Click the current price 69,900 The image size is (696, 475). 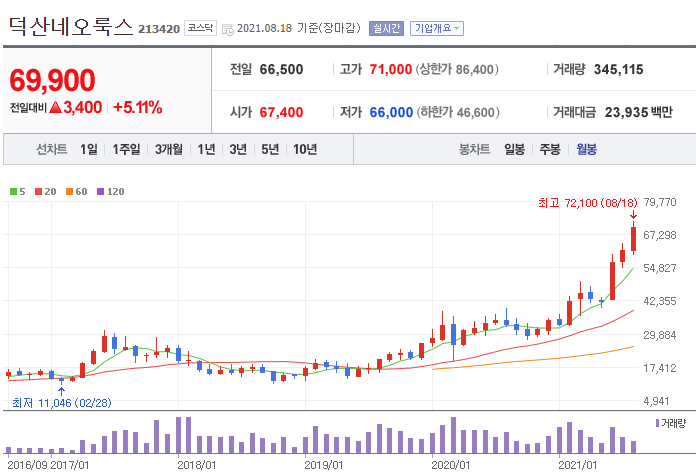pos(52,81)
